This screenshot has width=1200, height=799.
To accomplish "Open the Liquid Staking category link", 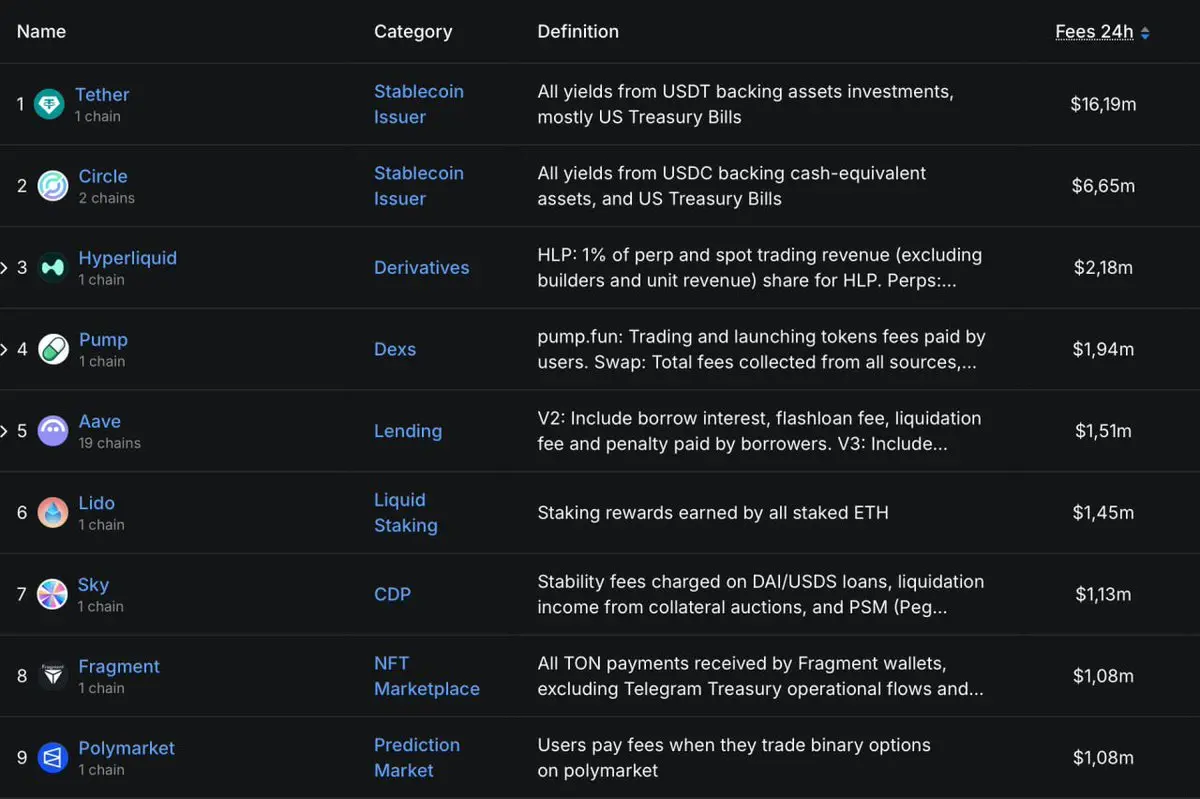I will [405, 513].
